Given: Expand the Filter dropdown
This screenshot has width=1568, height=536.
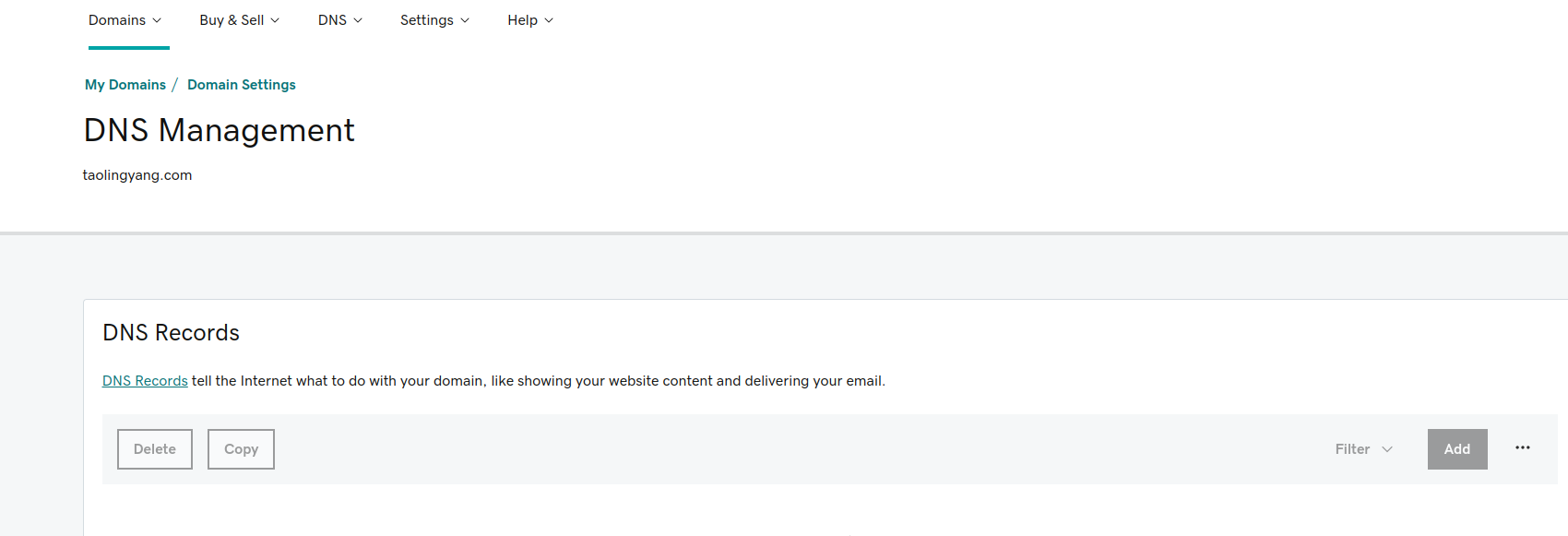Looking at the screenshot, I should 1364,449.
